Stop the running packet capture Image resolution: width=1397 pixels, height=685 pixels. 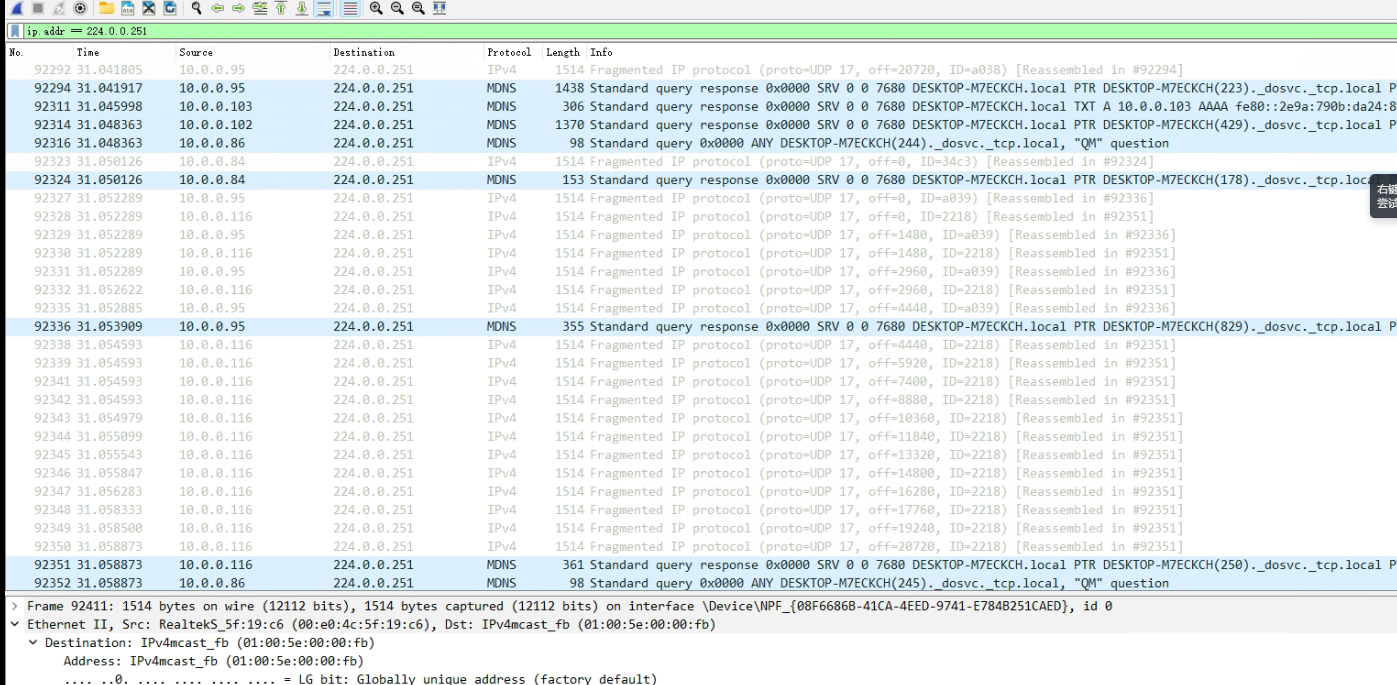(x=38, y=8)
